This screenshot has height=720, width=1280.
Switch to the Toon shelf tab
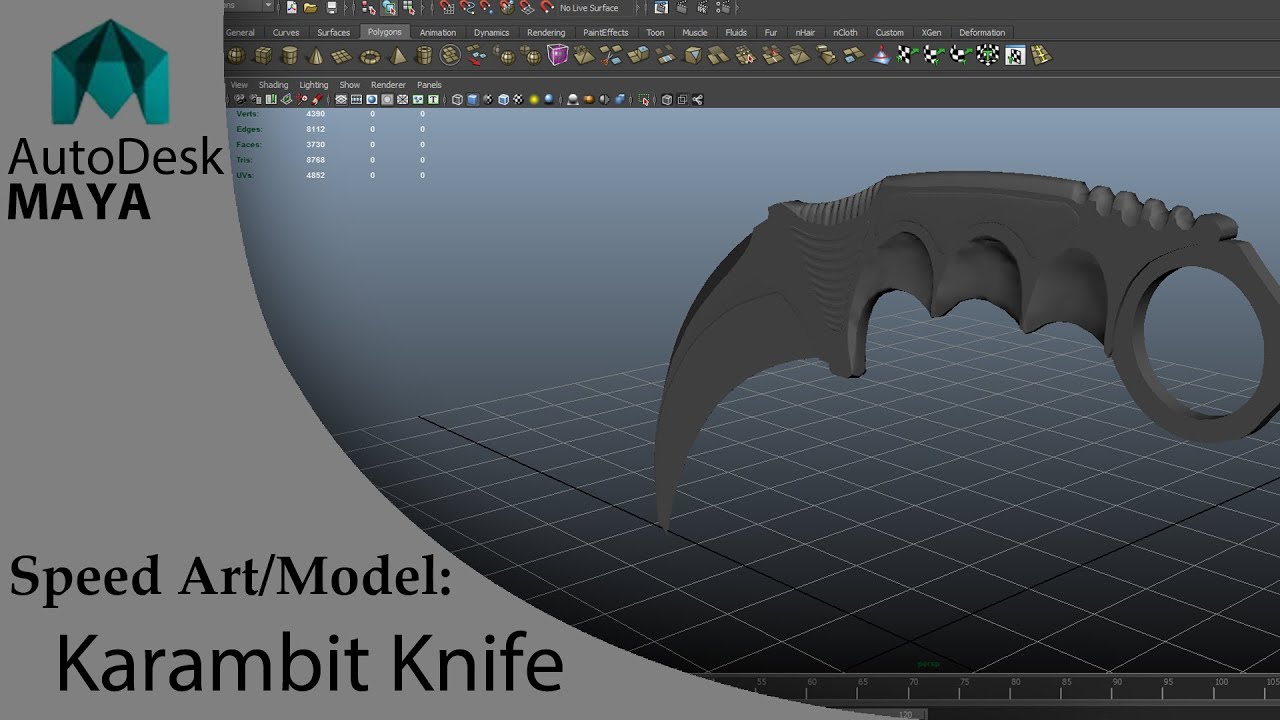[655, 32]
